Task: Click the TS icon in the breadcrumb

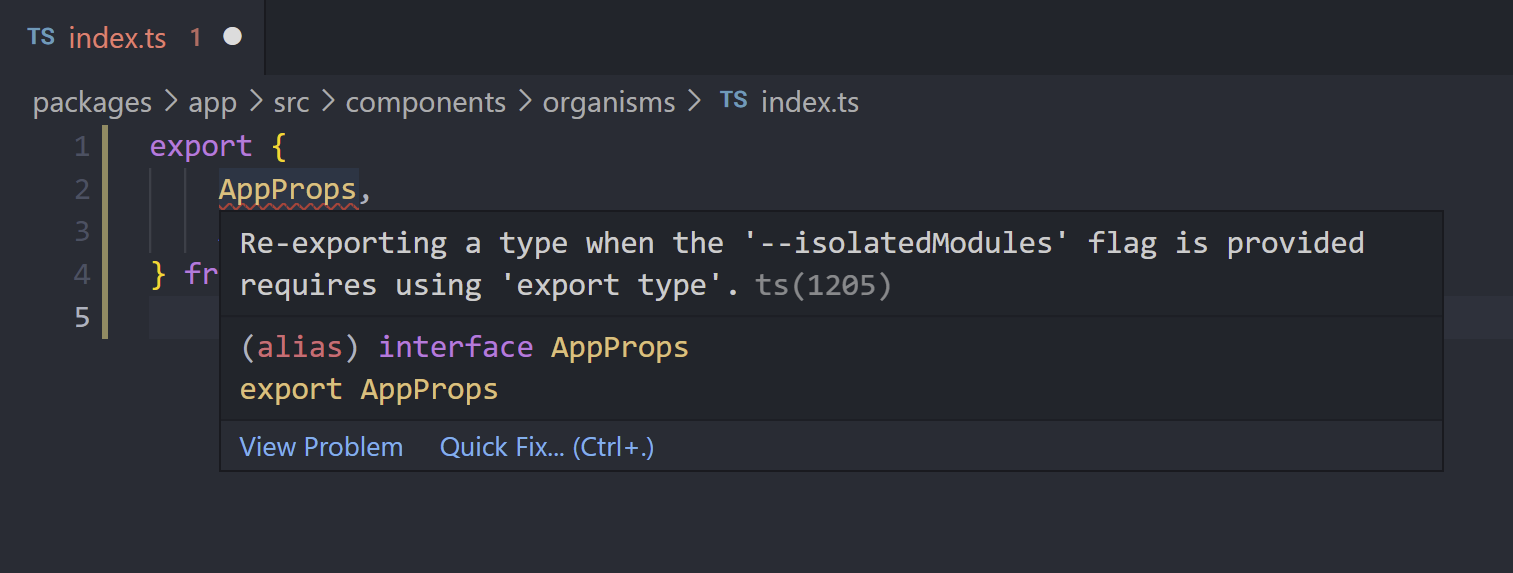Action: click(x=733, y=101)
